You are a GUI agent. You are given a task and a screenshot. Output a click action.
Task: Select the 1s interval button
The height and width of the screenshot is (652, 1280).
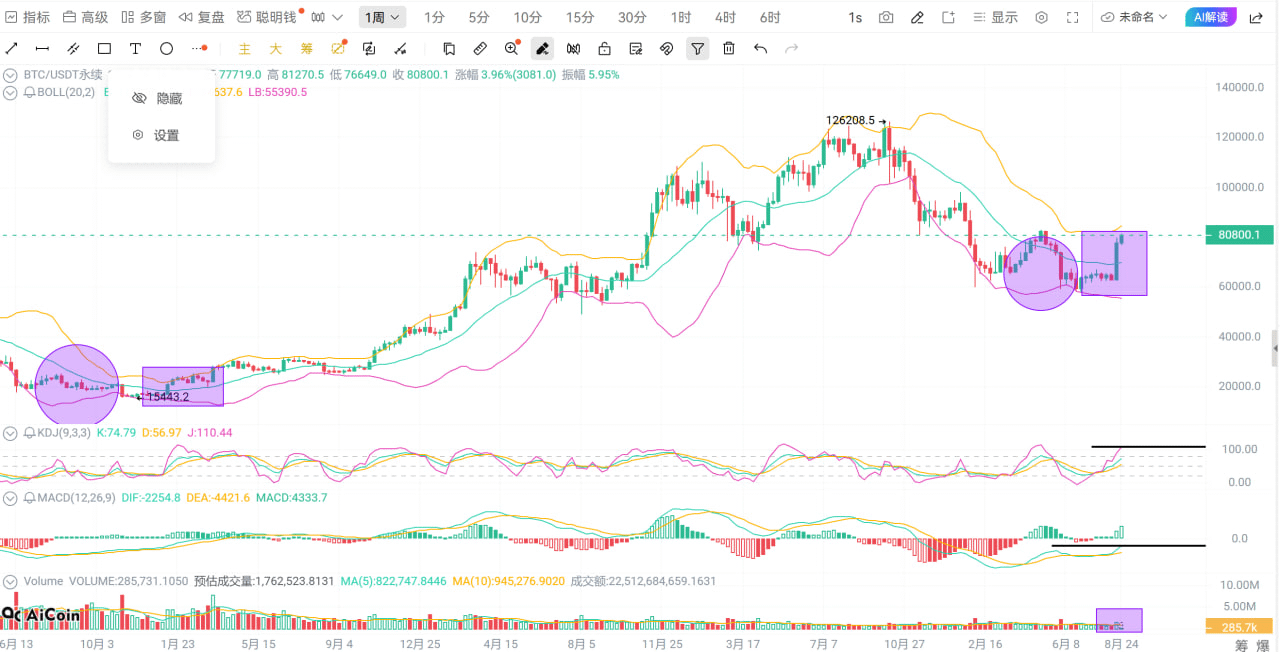point(854,17)
